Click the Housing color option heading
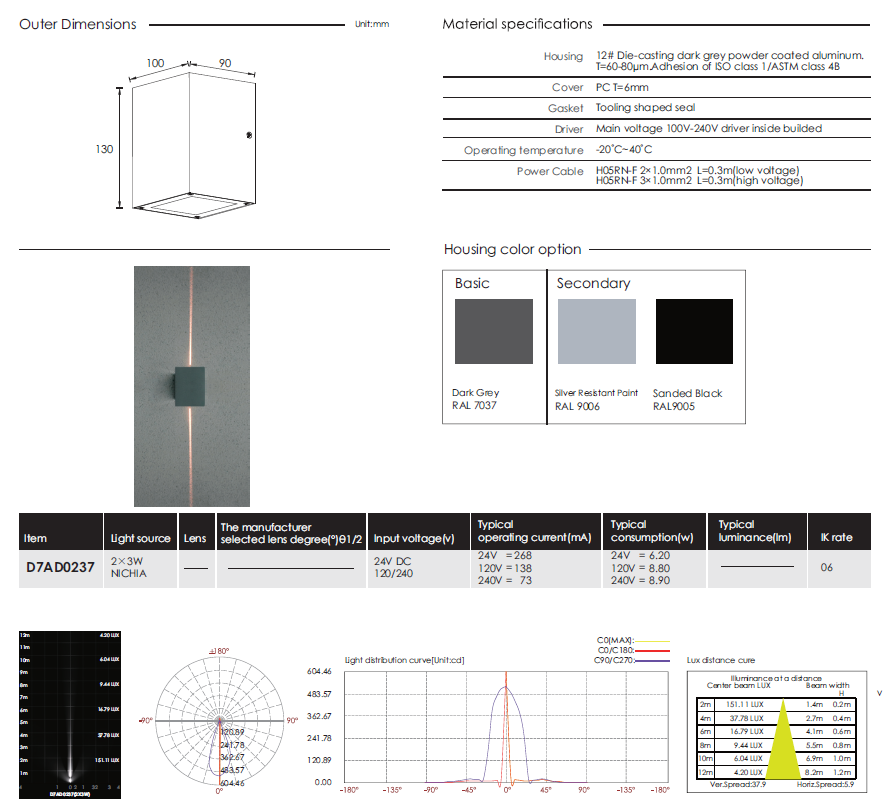The height and width of the screenshot is (801, 890). point(512,249)
